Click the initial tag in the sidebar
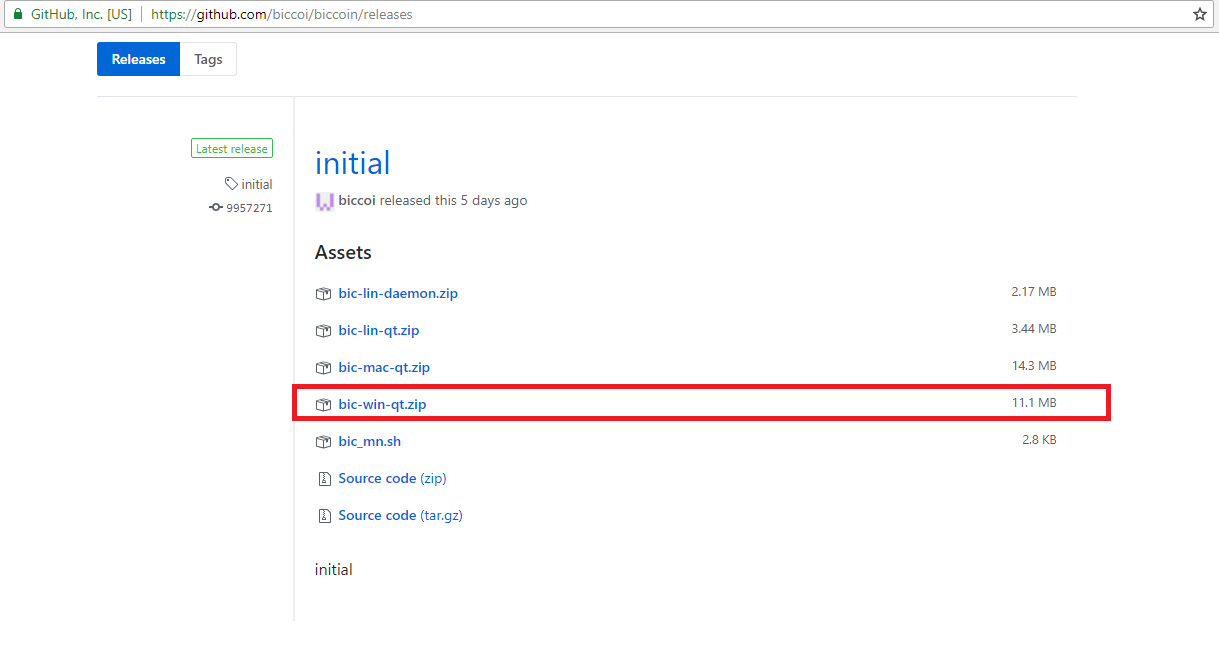 point(256,184)
